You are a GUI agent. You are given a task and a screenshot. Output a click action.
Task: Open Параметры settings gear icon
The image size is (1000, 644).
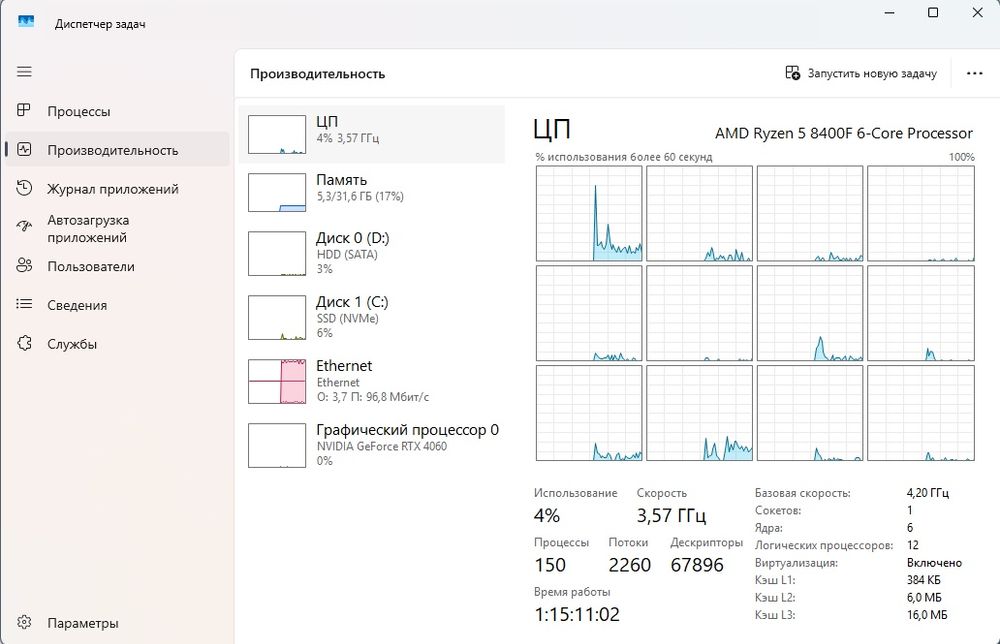pyautogui.click(x=25, y=623)
